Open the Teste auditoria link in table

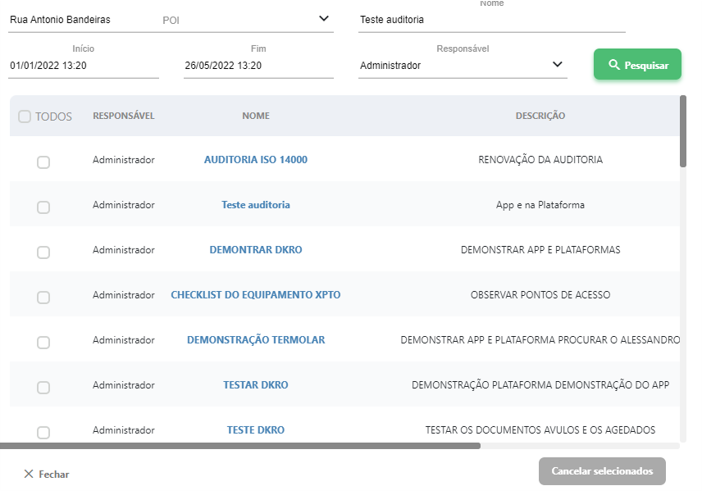point(255,205)
